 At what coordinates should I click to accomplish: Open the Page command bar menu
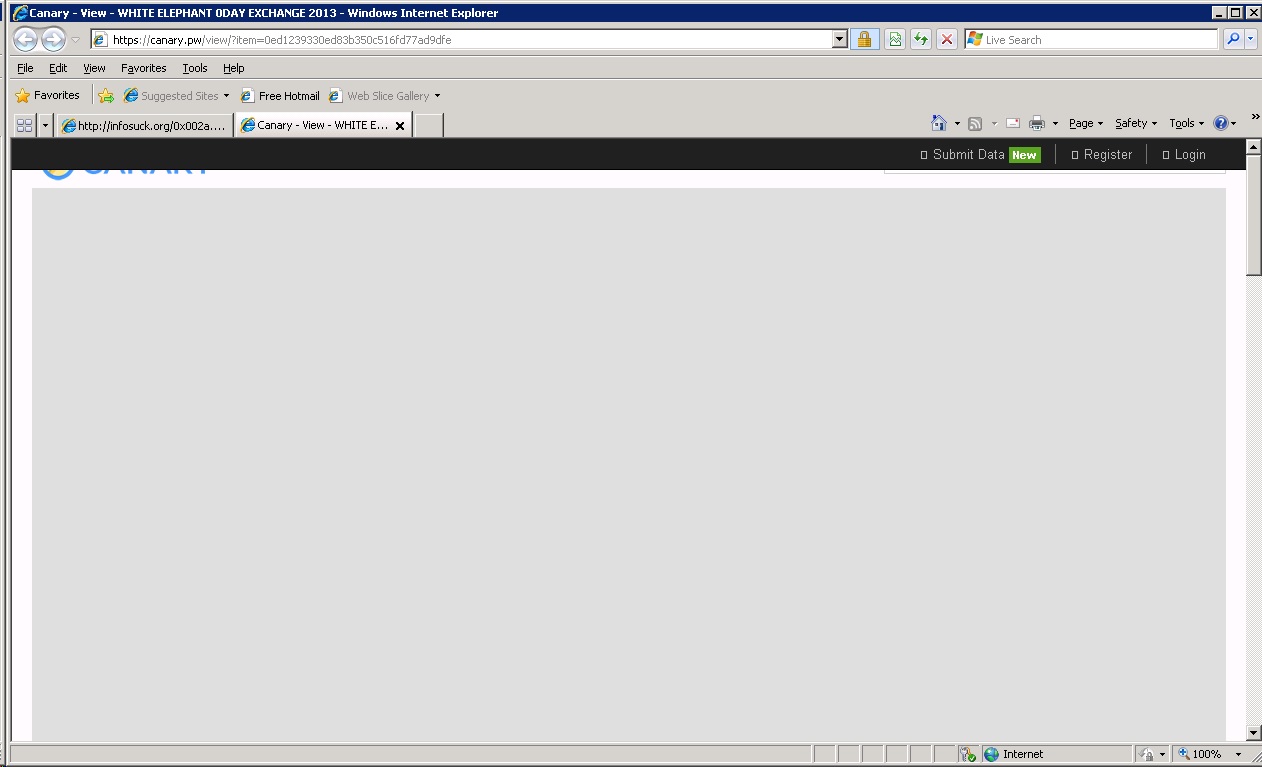1086,123
